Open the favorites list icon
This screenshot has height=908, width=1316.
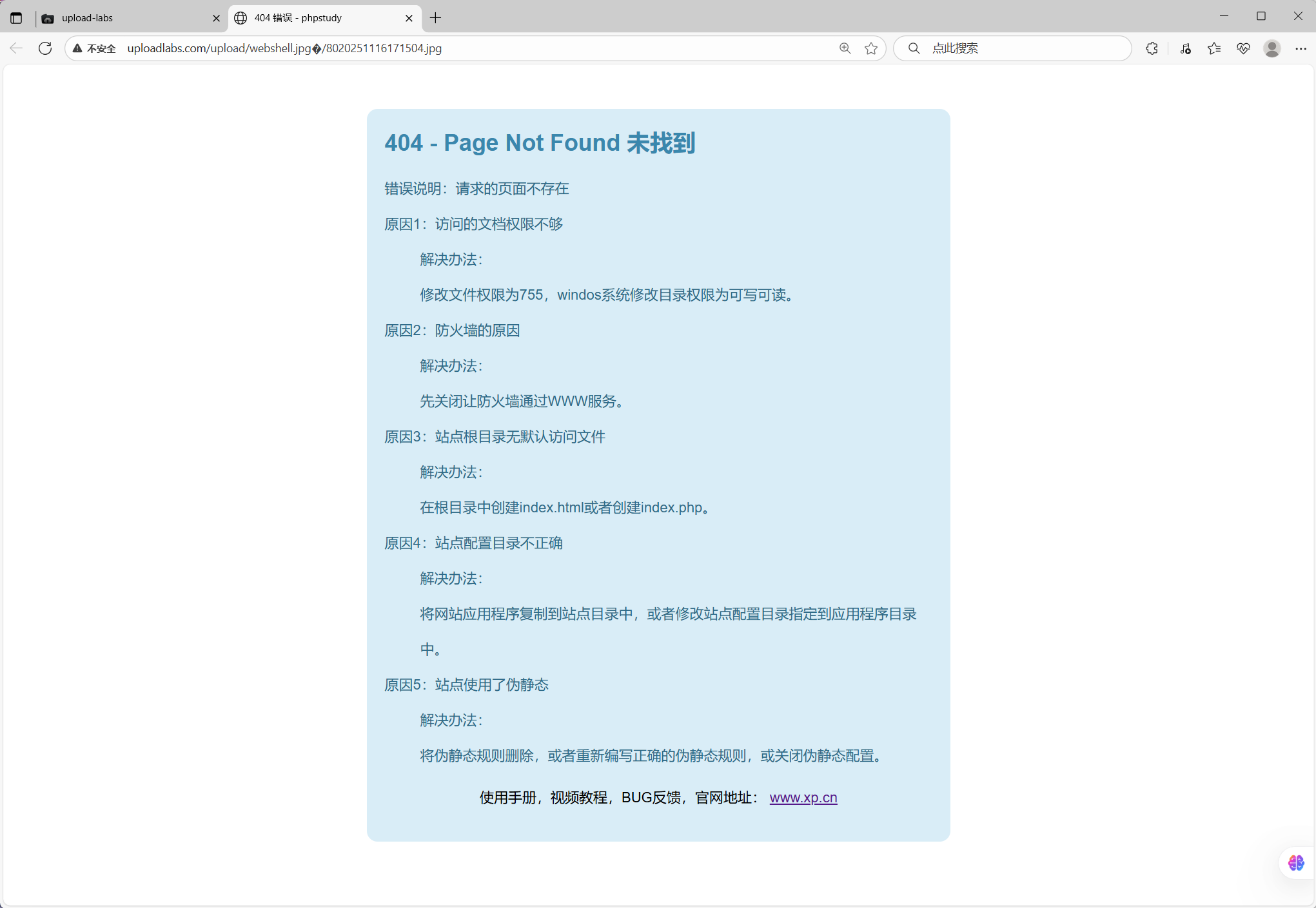1214,48
